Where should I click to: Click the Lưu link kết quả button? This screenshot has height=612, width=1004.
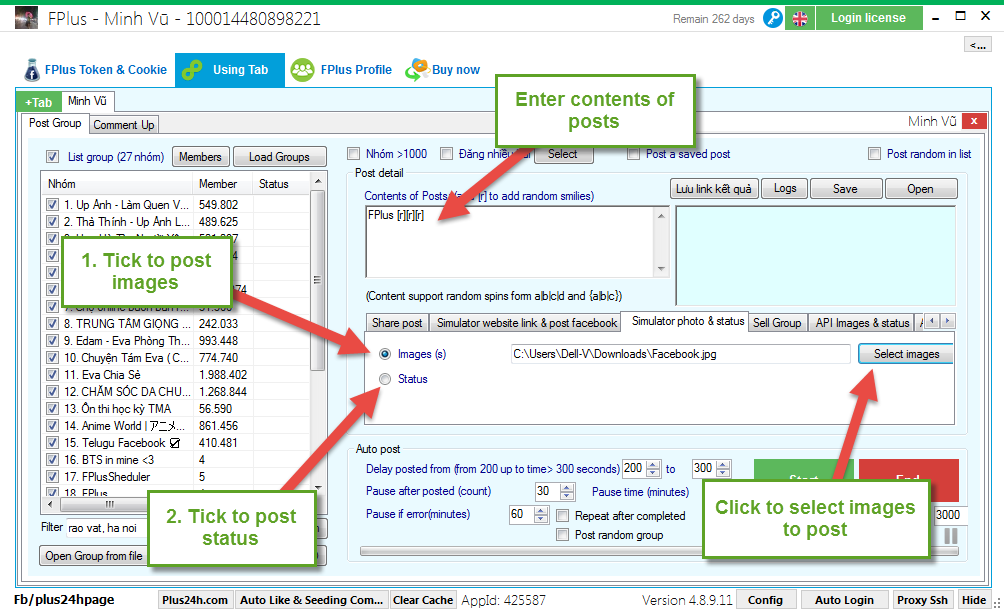point(714,189)
